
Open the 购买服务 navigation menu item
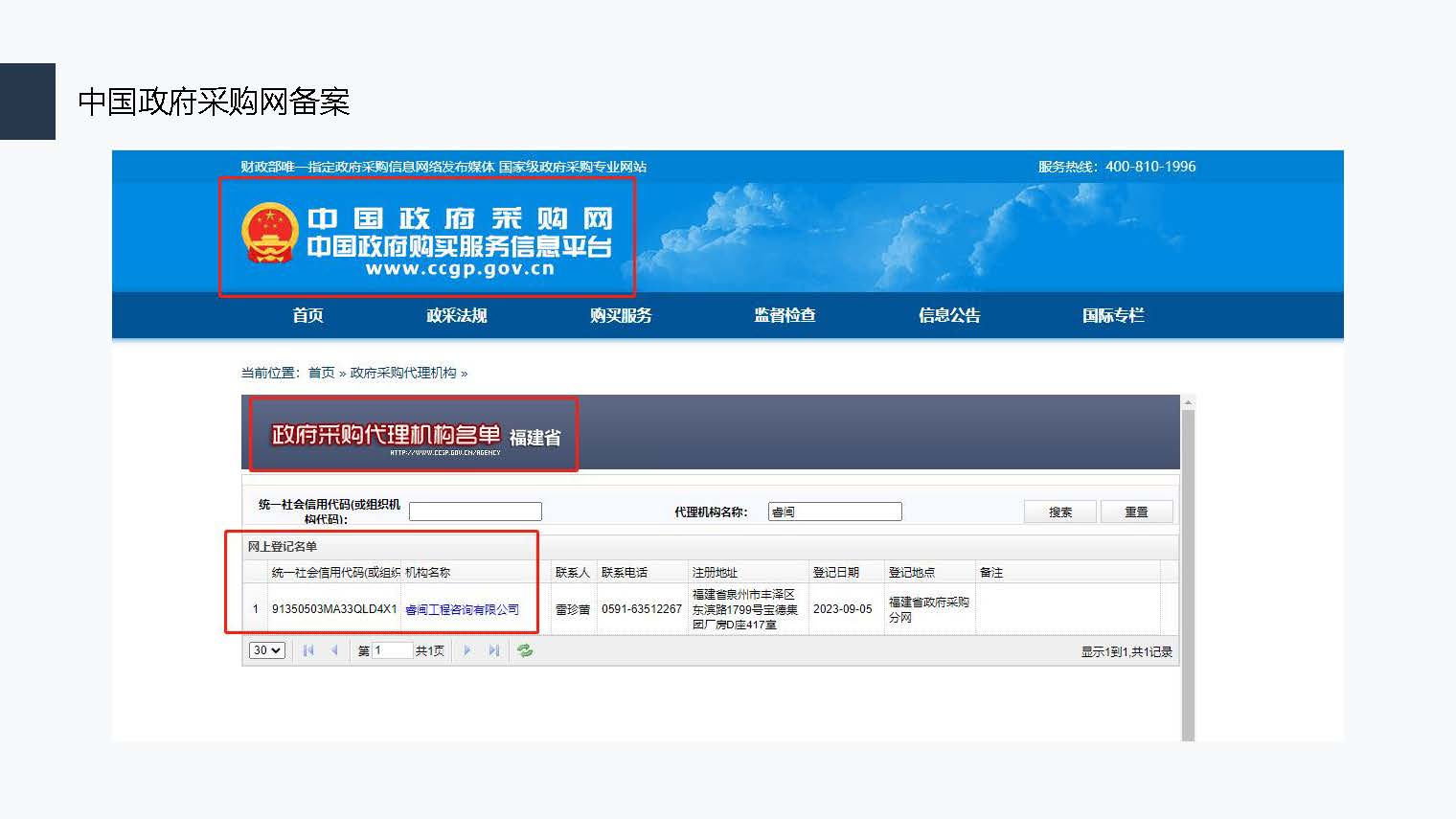pyautogui.click(x=621, y=315)
